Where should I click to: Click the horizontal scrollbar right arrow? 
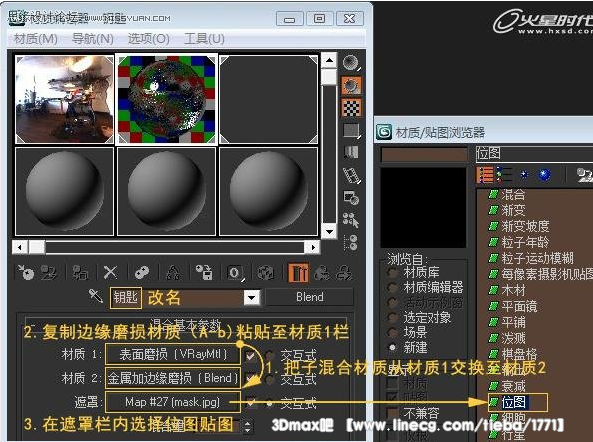(x=313, y=248)
